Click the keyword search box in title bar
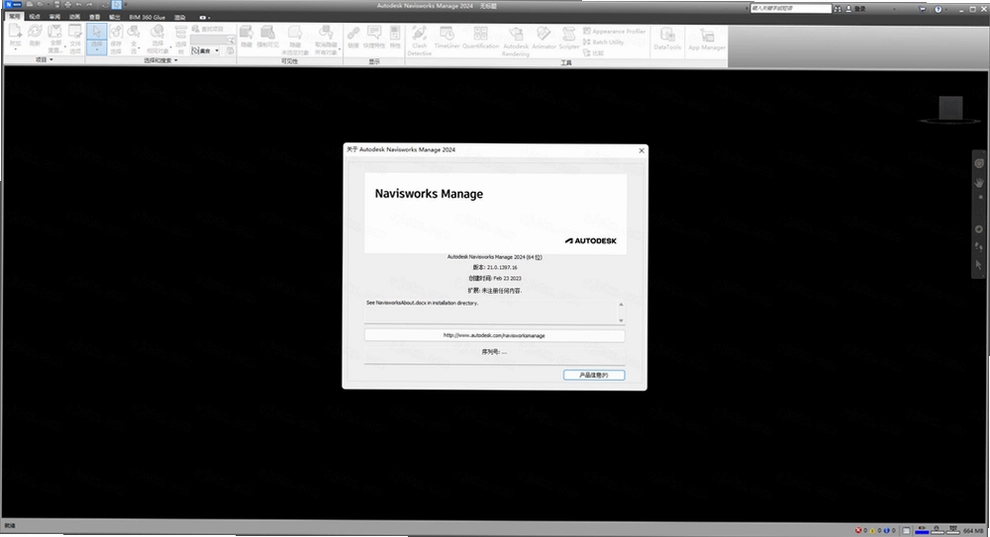Viewport: 990px width, 537px height. click(790, 8)
